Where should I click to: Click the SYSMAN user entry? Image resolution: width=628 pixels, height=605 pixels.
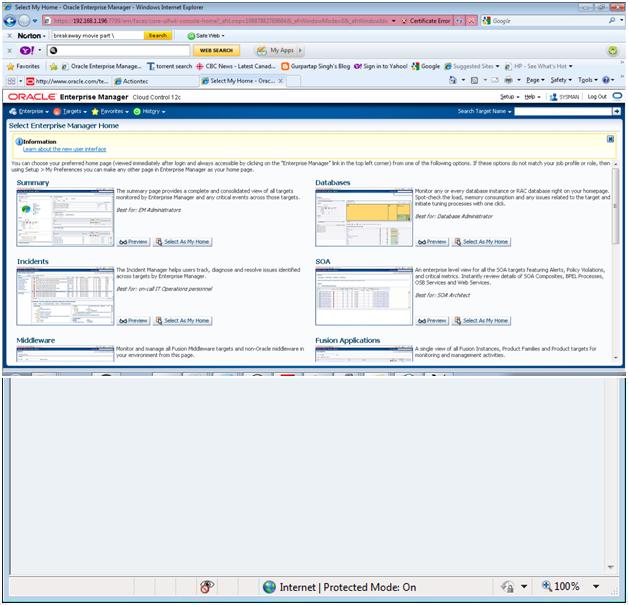[x=564, y=97]
